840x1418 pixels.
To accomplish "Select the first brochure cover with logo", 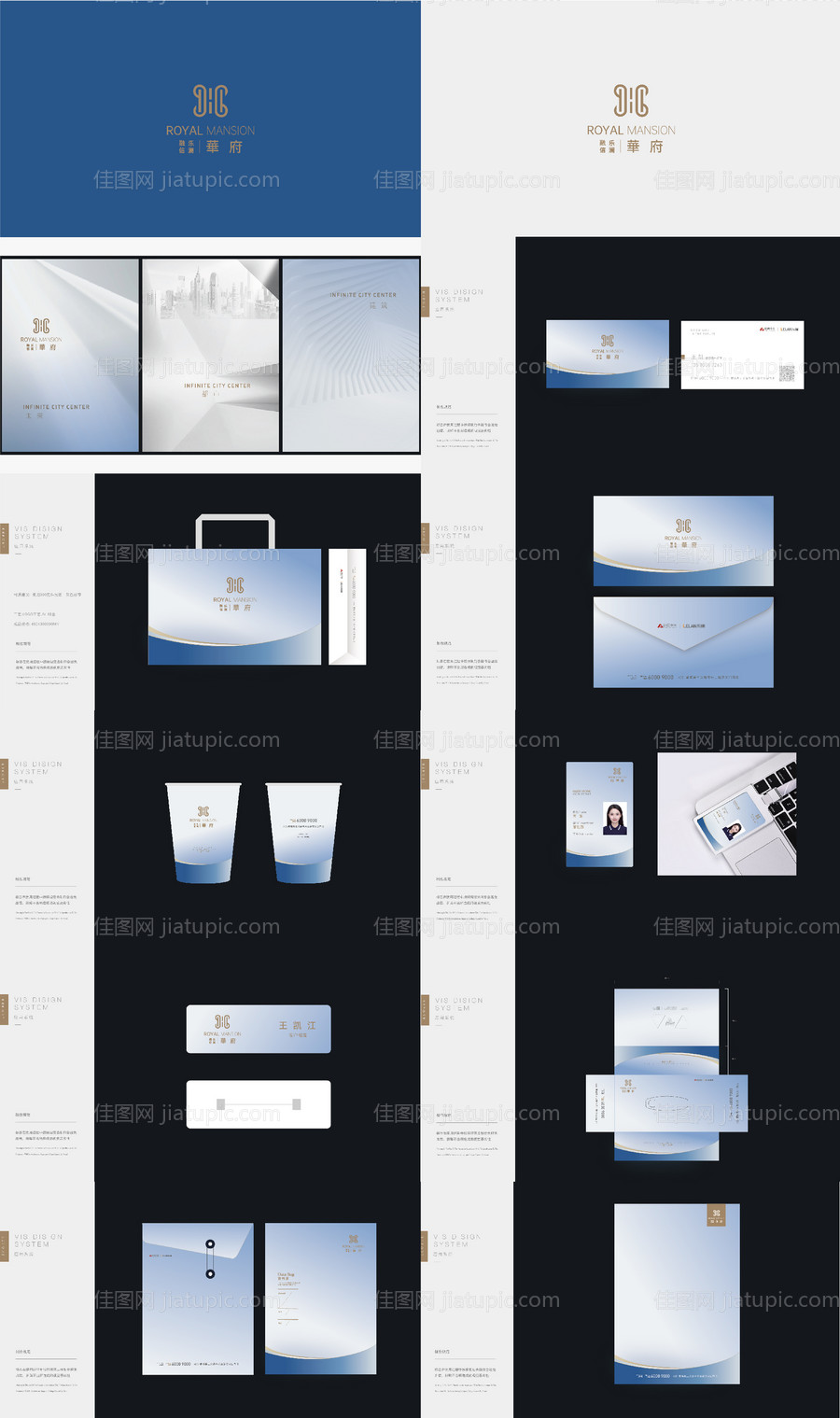I will (70, 355).
